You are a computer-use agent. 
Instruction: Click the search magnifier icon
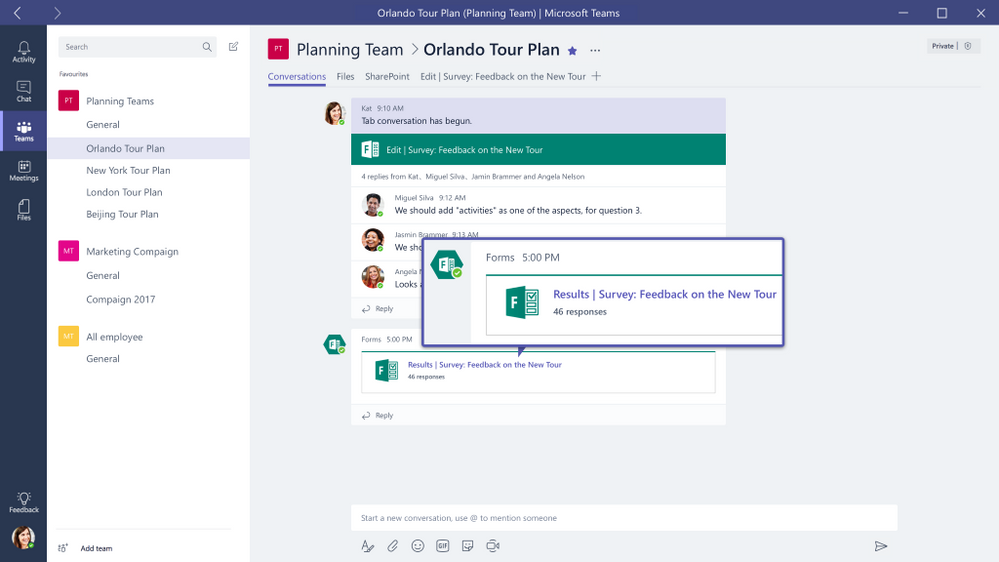click(x=207, y=47)
